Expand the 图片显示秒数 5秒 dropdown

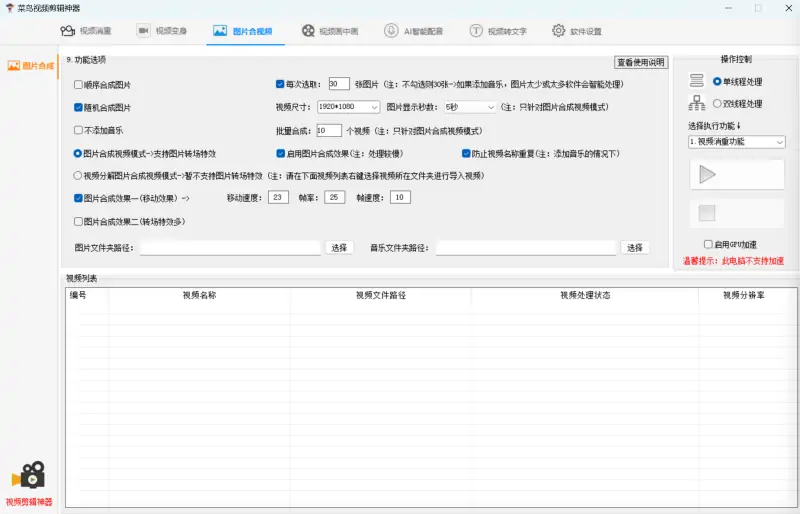[x=469, y=107]
